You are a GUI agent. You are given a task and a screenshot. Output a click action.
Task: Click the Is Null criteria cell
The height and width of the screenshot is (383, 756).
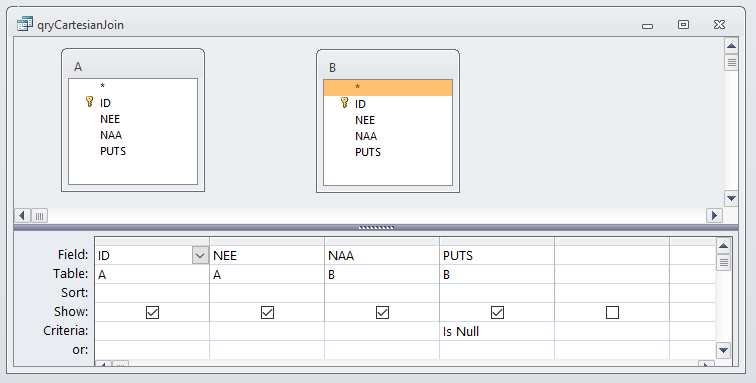pos(497,331)
